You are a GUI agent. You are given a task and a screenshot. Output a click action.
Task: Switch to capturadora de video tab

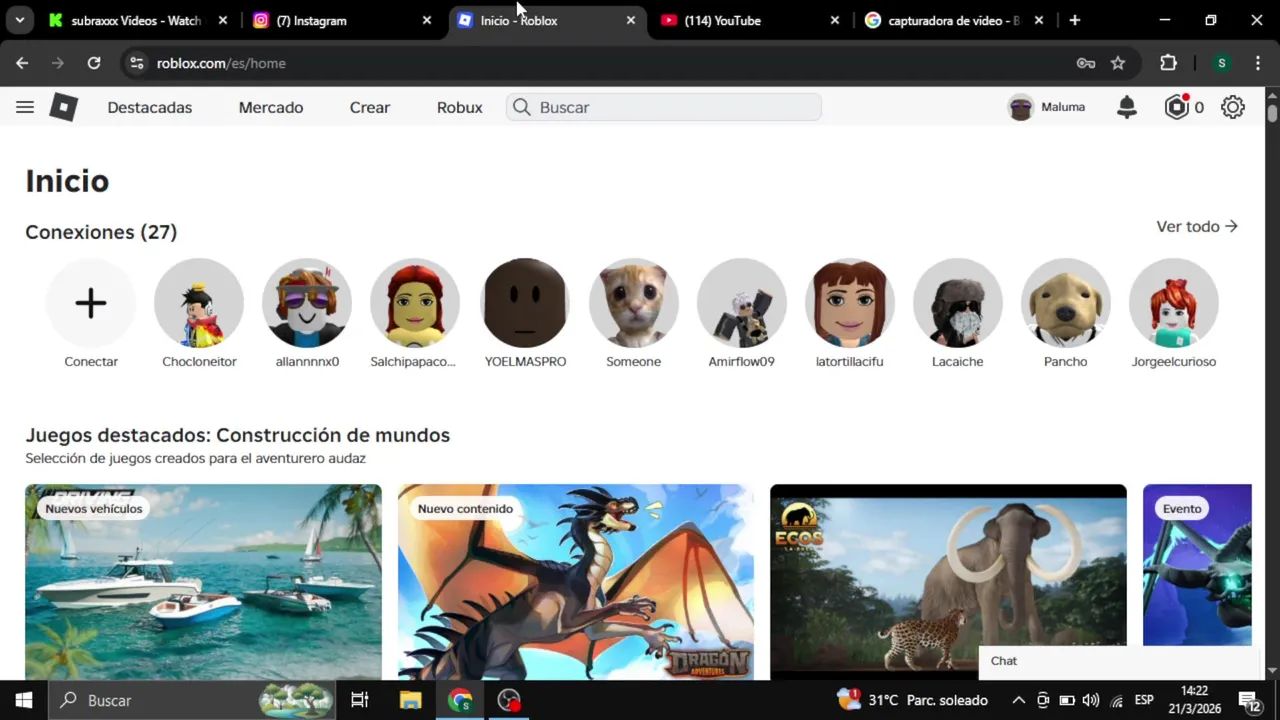point(953,20)
